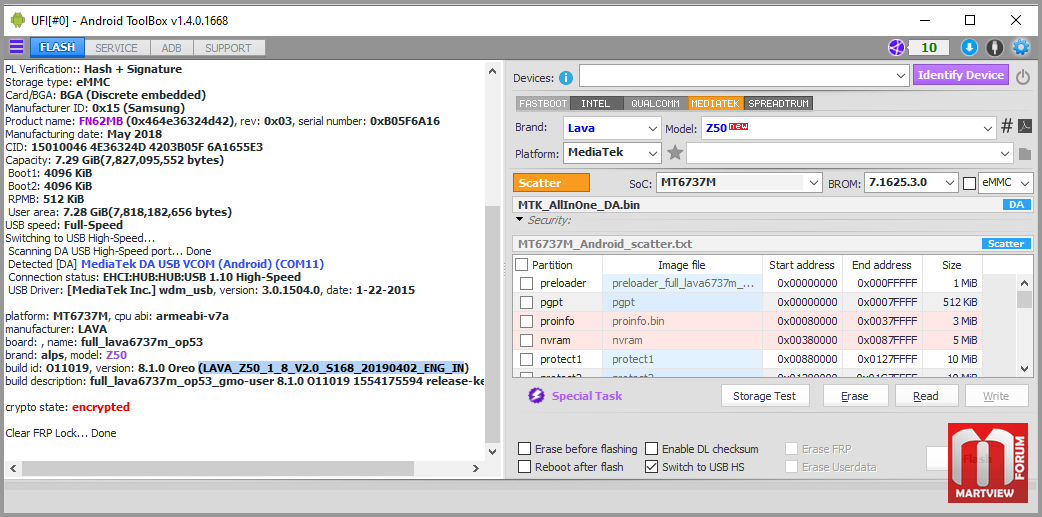Select the INTEL chipset tab
The image size is (1042, 517).
pyautogui.click(x=595, y=104)
